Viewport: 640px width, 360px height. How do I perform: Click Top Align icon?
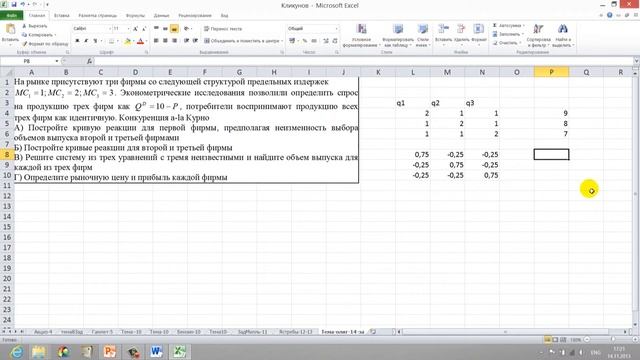pos(156,29)
